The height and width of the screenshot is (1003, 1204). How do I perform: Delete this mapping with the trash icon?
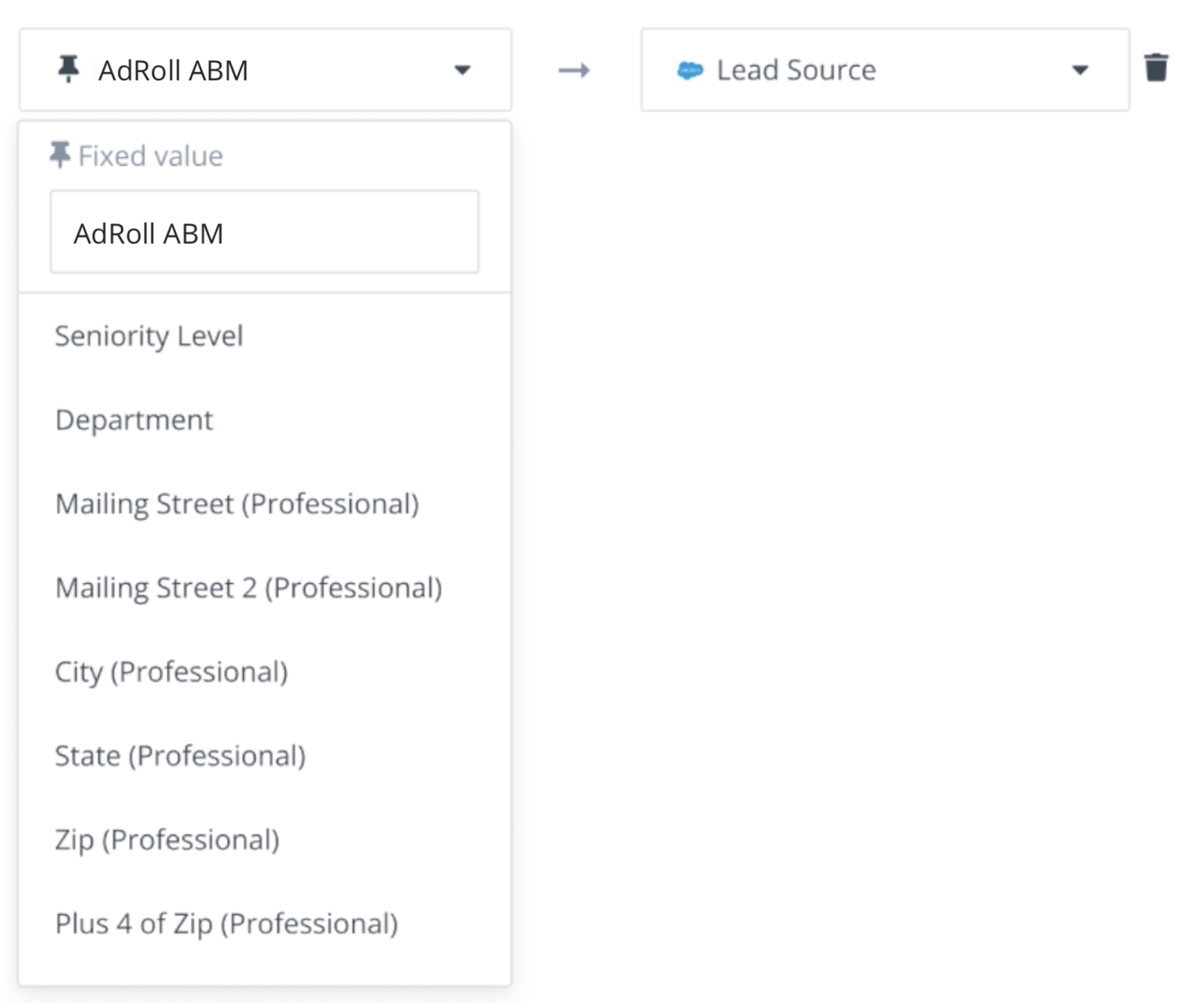pyautogui.click(x=1156, y=68)
